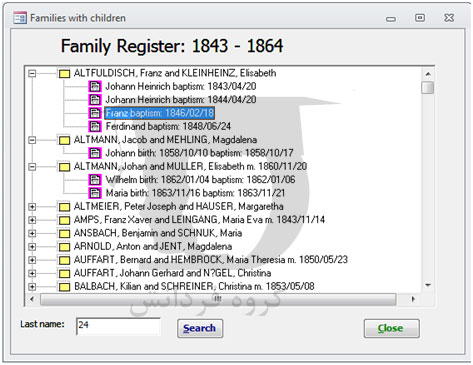Image resolution: width=473 pixels, height=365 pixels.
Task: Click the record icon beside Wilhelm birth 1862/01/04
Action: point(95,180)
